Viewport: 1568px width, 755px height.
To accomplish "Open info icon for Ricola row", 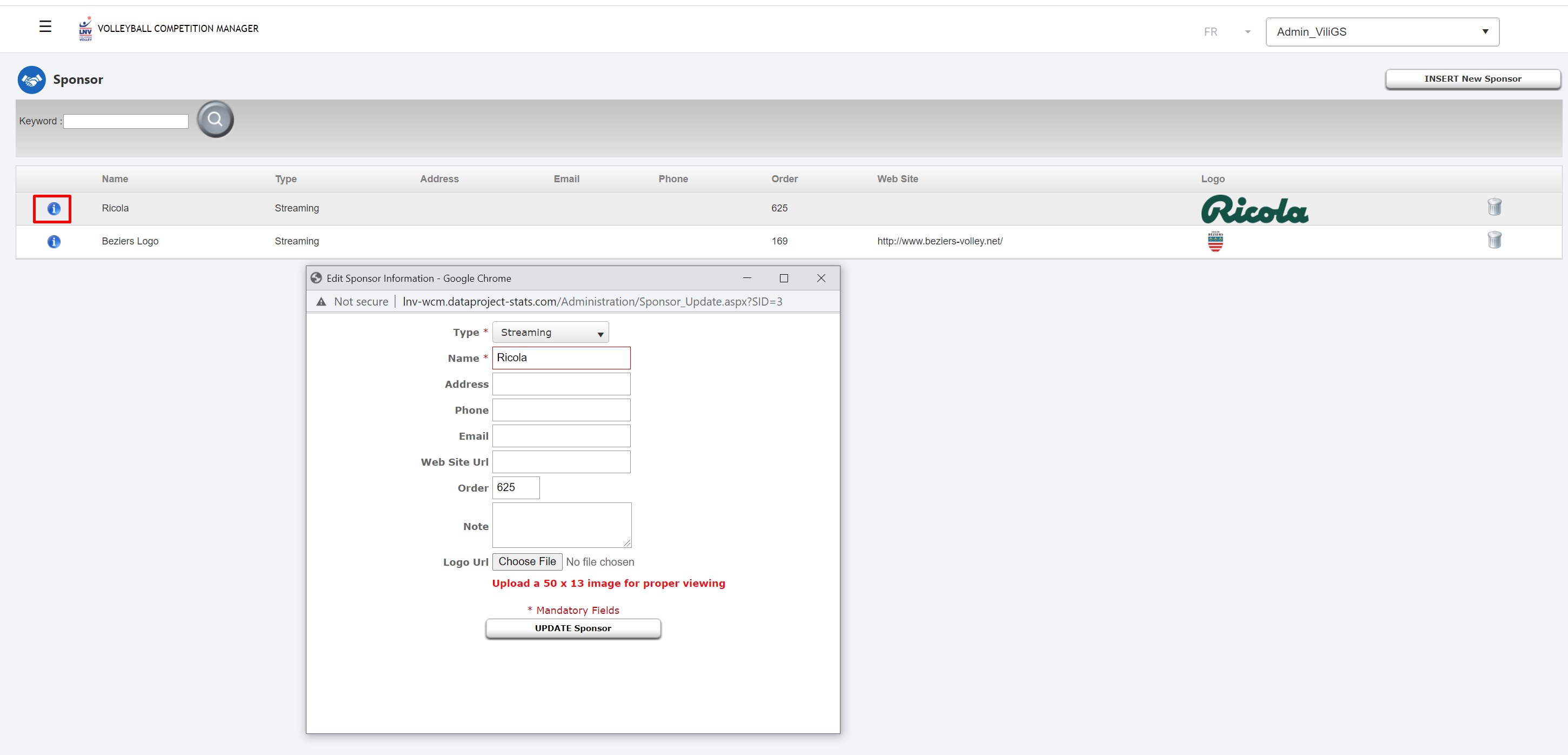I will coord(54,209).
